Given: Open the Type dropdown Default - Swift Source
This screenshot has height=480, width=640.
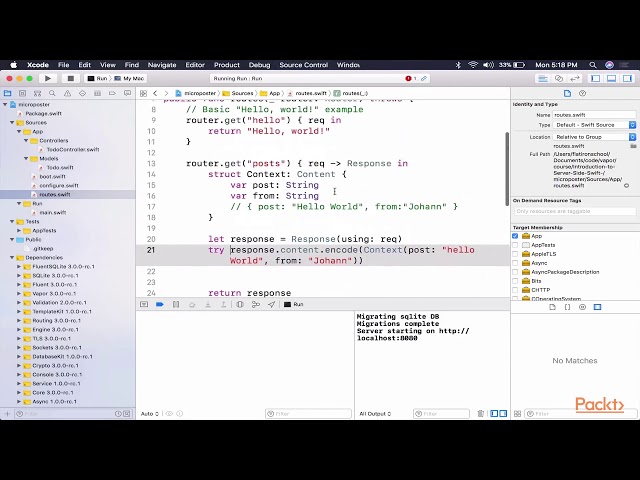Looking at the screenshot, I should tap(594, 125).
